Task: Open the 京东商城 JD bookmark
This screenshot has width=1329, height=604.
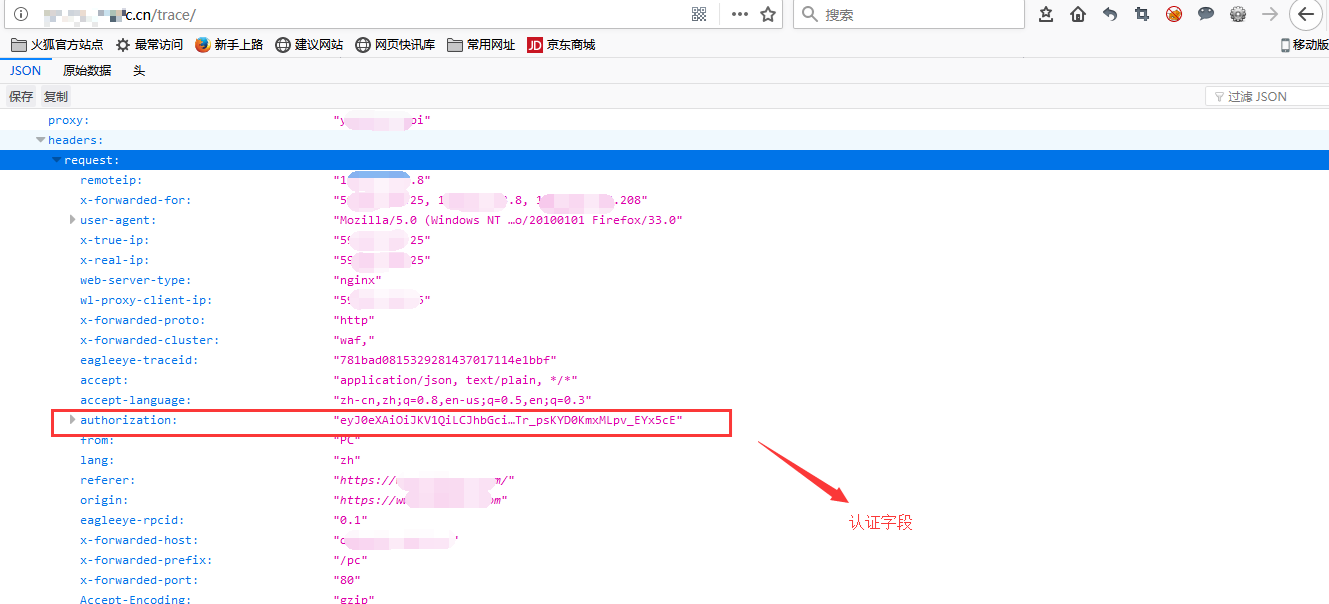Action: pos(561,44)
